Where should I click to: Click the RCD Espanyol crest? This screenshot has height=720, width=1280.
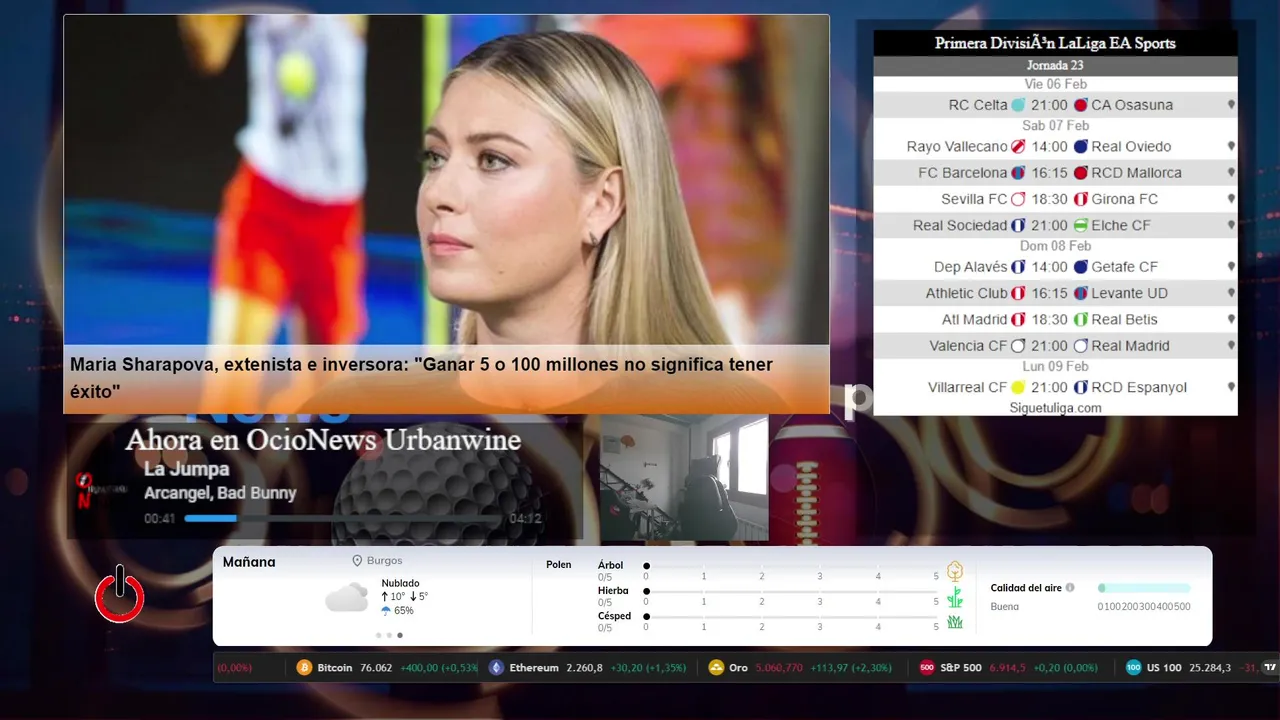point(1080,387)
